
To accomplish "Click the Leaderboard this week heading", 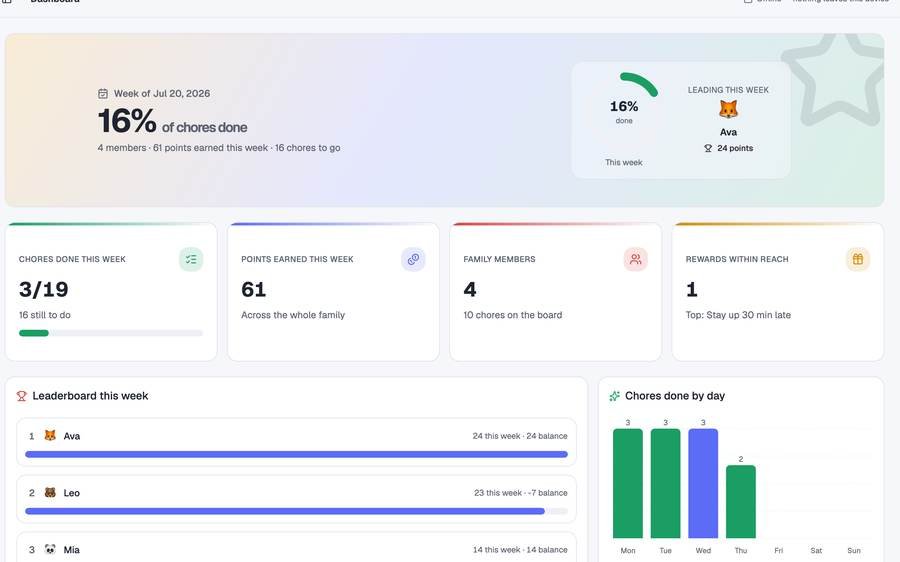I will coord(90,396).
